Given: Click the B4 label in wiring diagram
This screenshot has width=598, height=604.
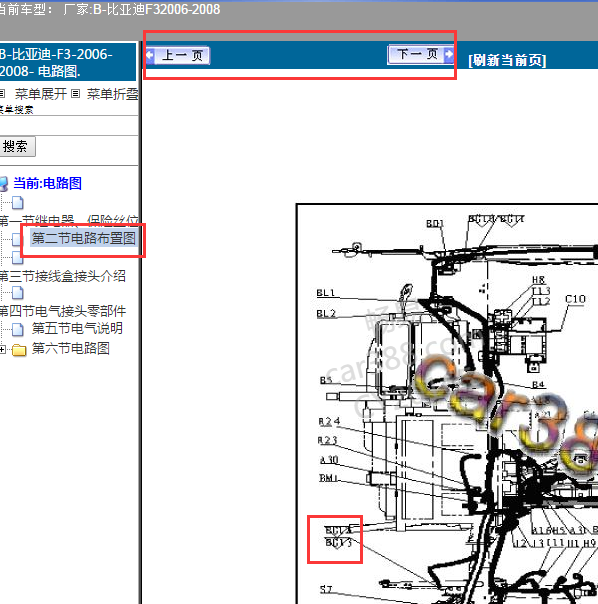Looking at the screenshot, I should pos(538,384).
